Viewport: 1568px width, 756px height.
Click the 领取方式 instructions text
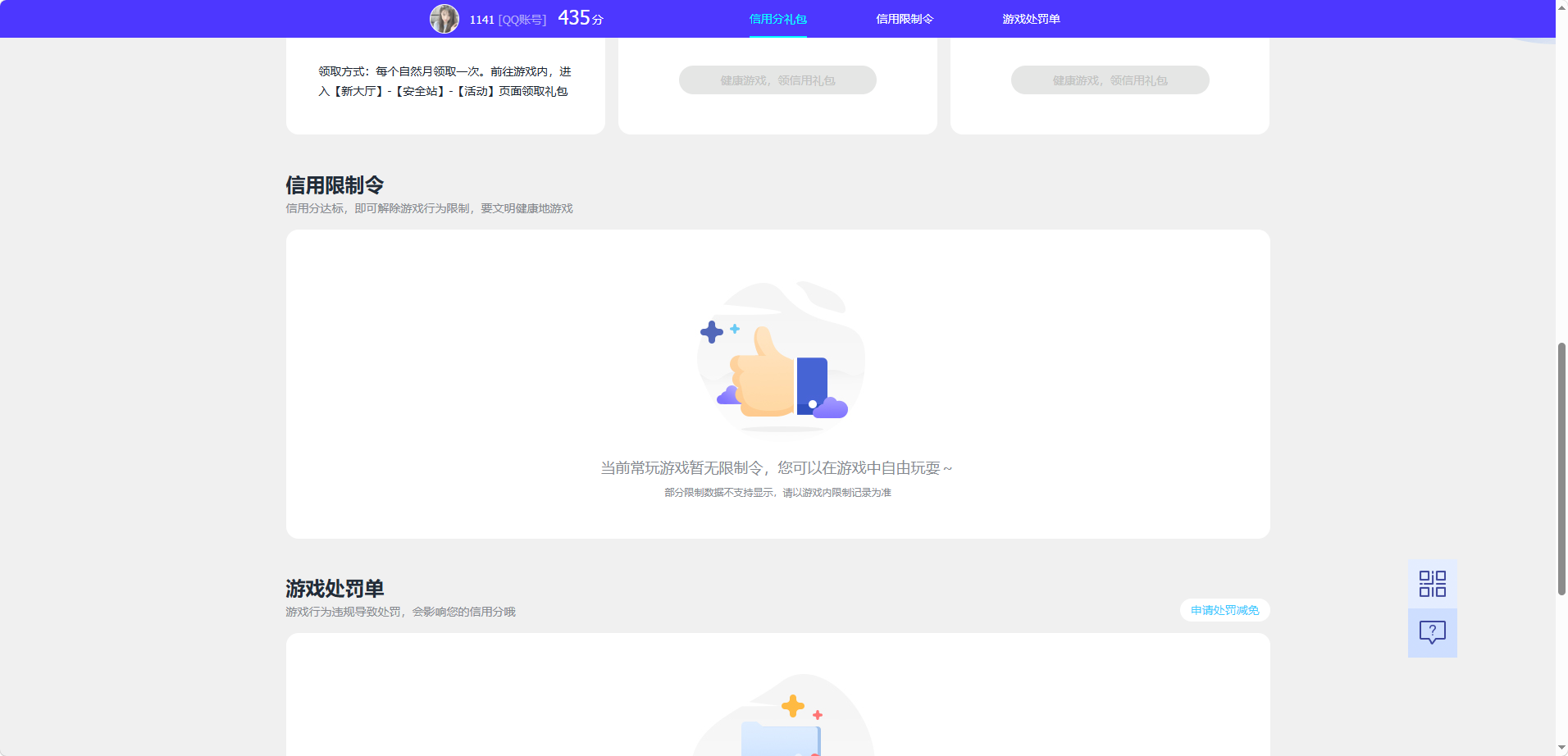pyautogui.click(x=444, y=82)
